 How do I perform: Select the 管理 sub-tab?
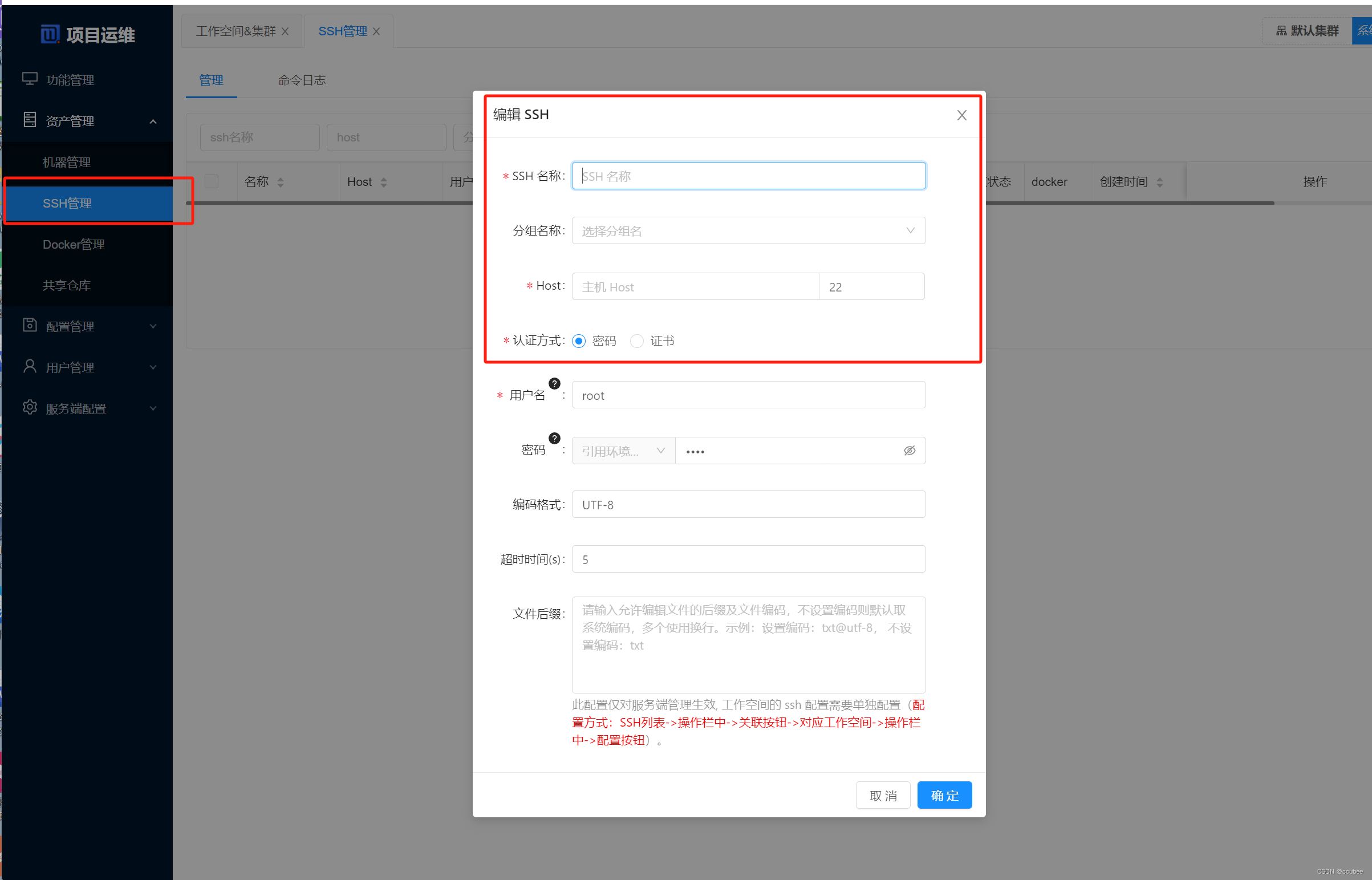(212, 80)
